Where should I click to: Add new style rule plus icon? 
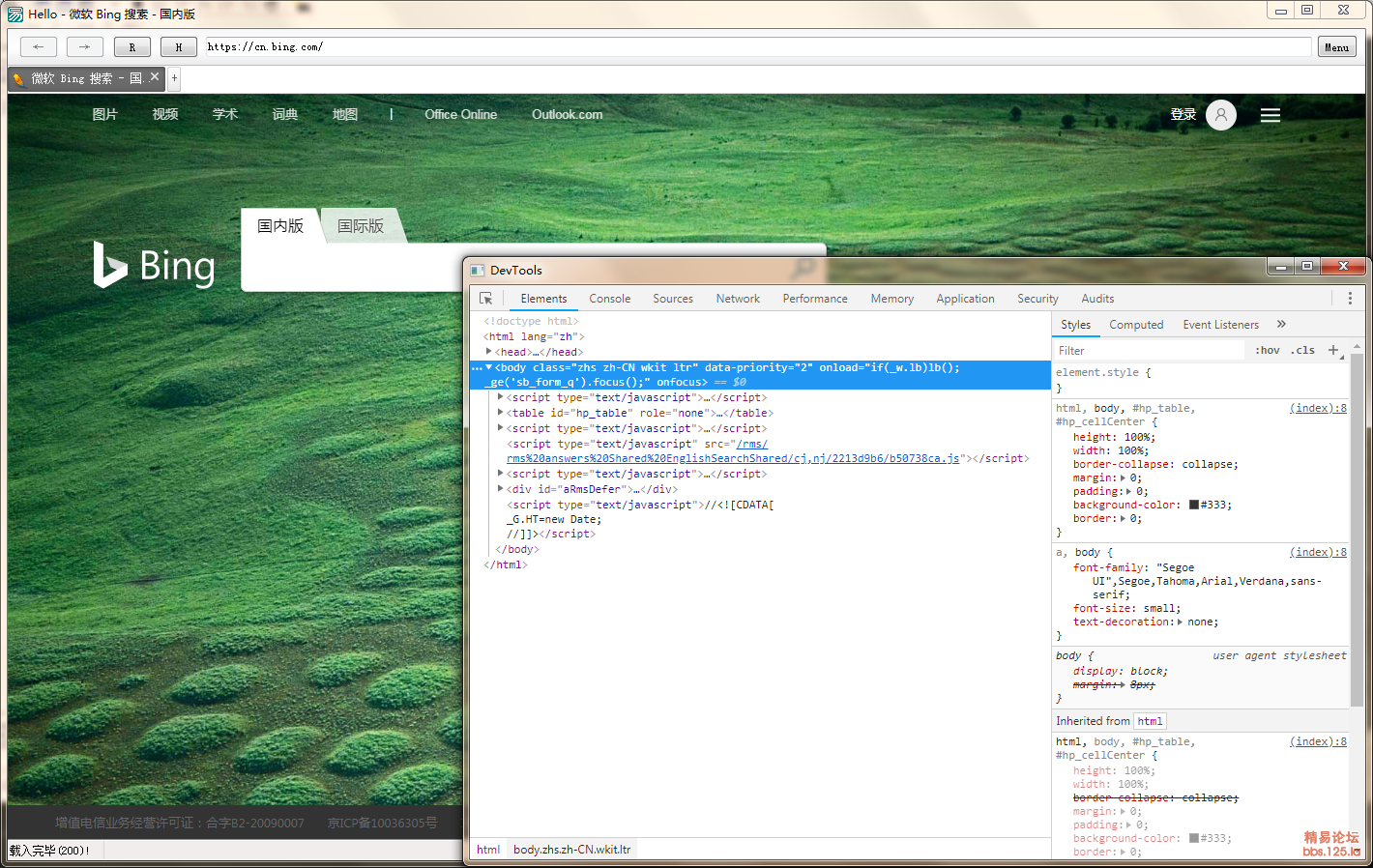tap(1333, 350)
